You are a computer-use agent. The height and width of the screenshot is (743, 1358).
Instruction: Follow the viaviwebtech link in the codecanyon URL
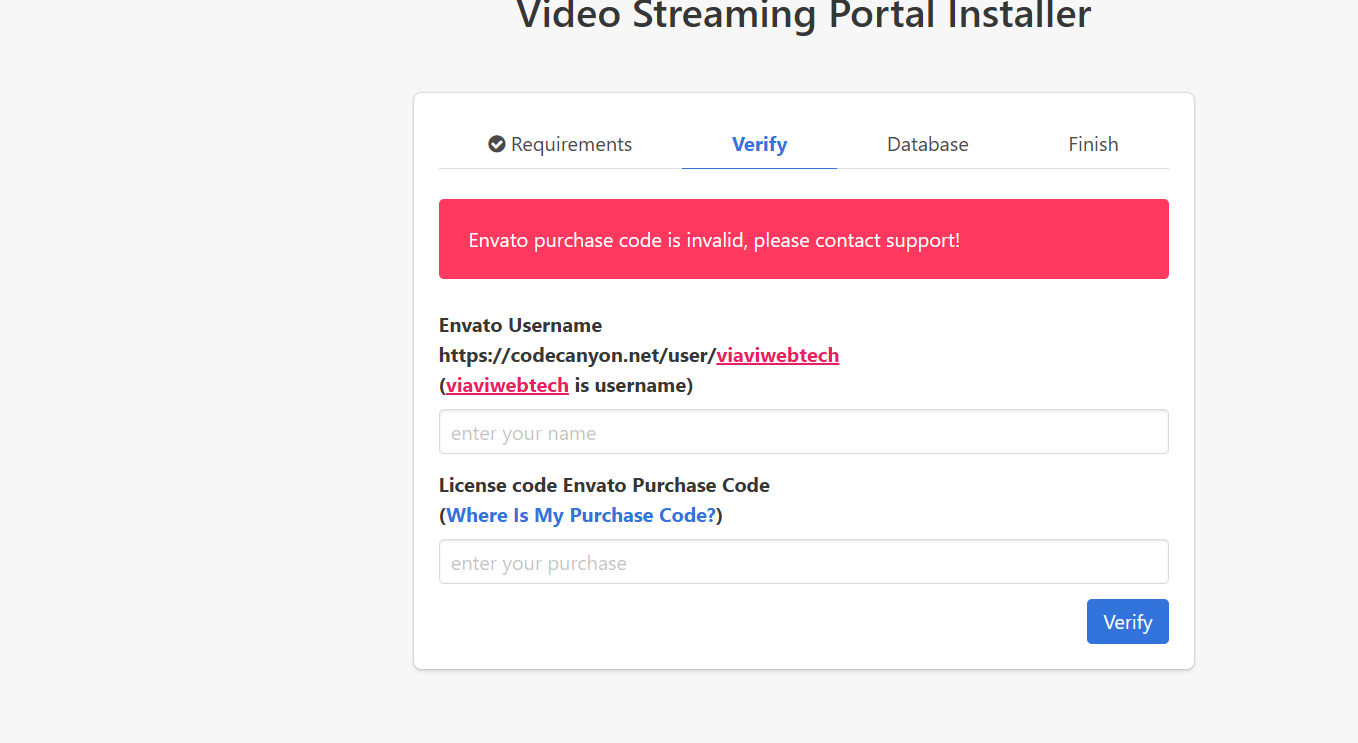point(778,355)
